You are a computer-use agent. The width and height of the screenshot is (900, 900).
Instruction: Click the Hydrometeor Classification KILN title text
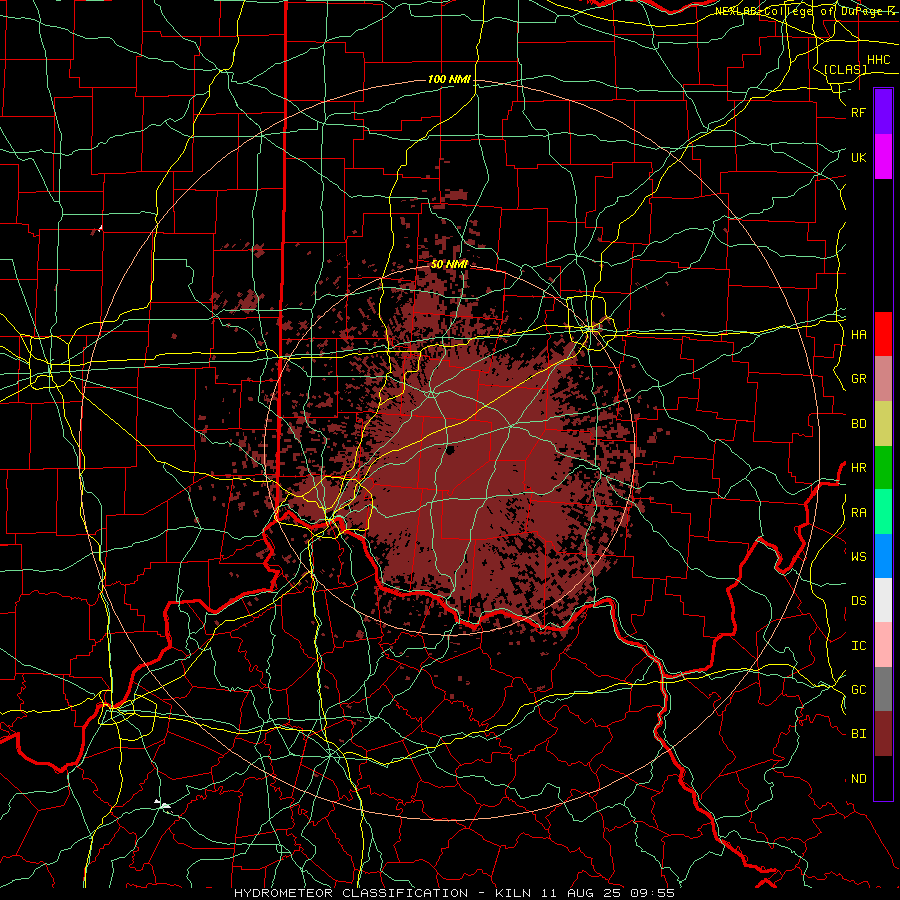click(x=454, y=893)
